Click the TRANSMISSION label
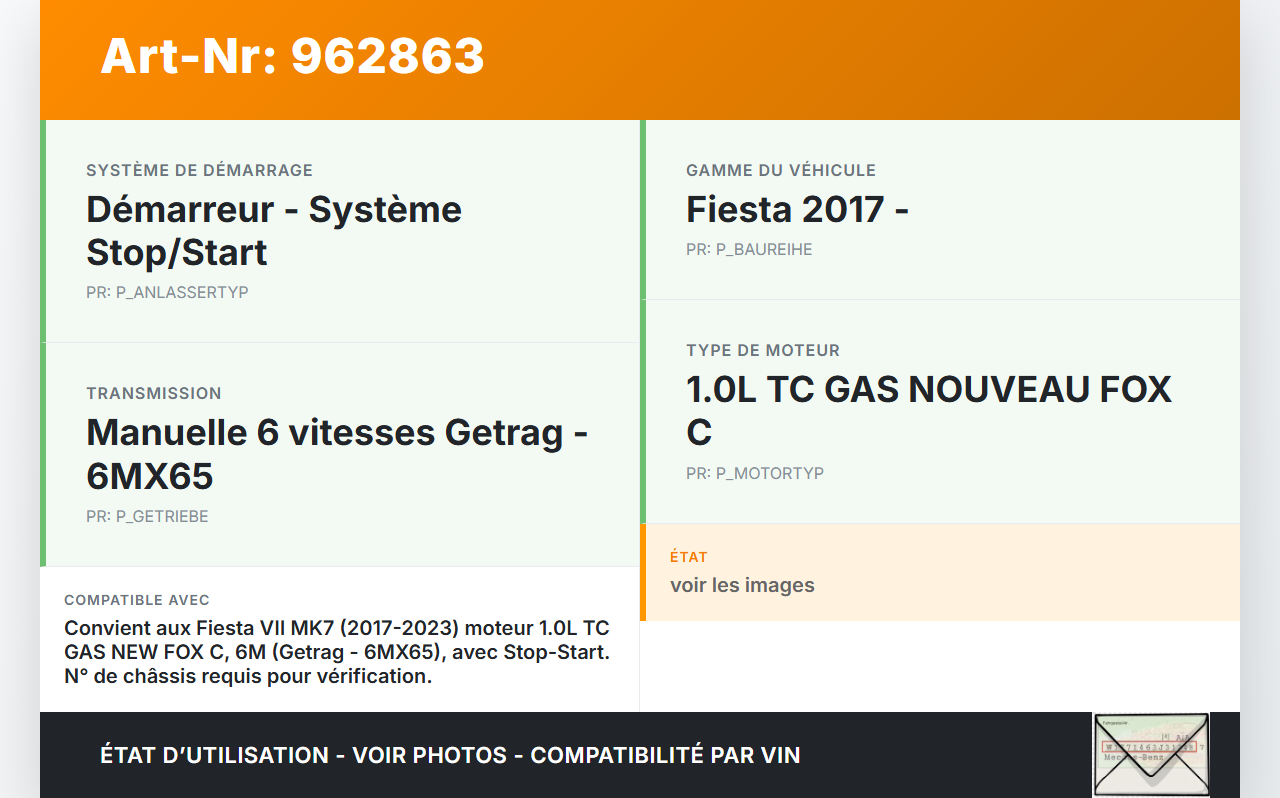Screen dimensions: 1280x798 (154, 393)
